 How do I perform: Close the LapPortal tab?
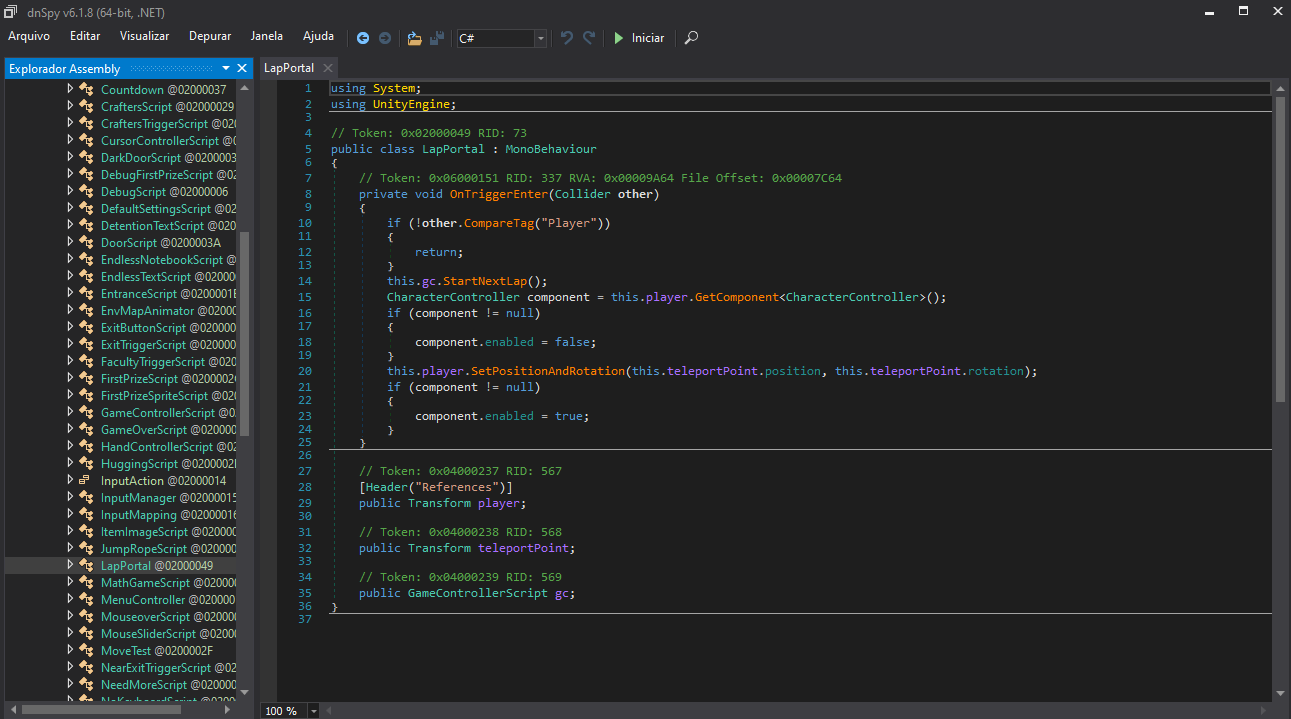point(327,68)
